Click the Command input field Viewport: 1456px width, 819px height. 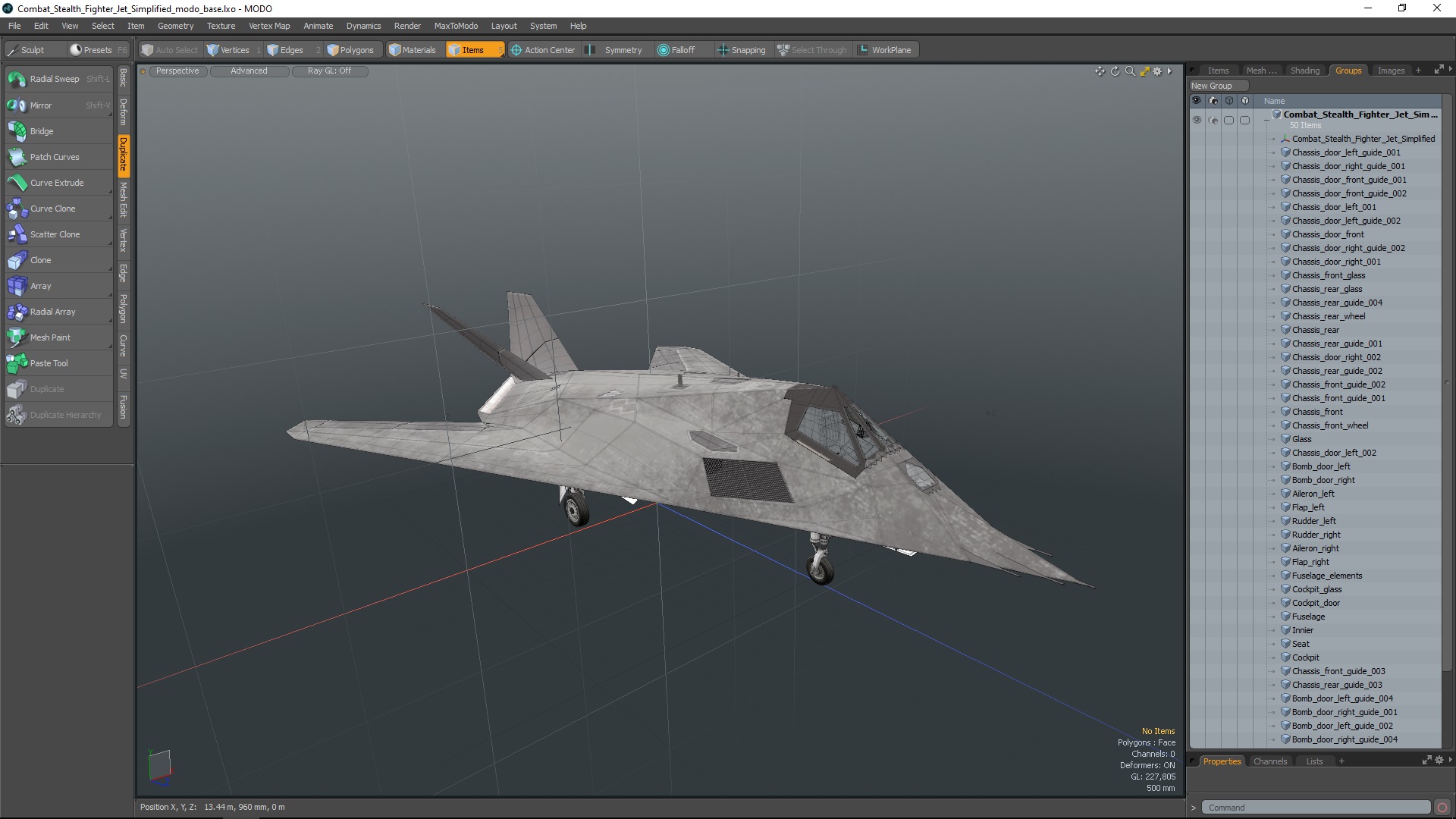(x=1316, y=808)
